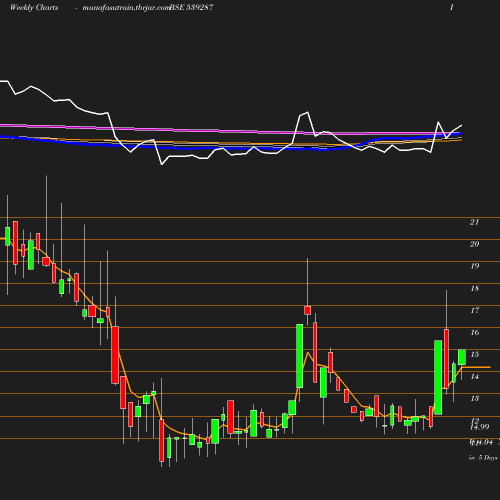Click the "in 5 Days" caption
The image size is (500, 500).
(483, 458)
